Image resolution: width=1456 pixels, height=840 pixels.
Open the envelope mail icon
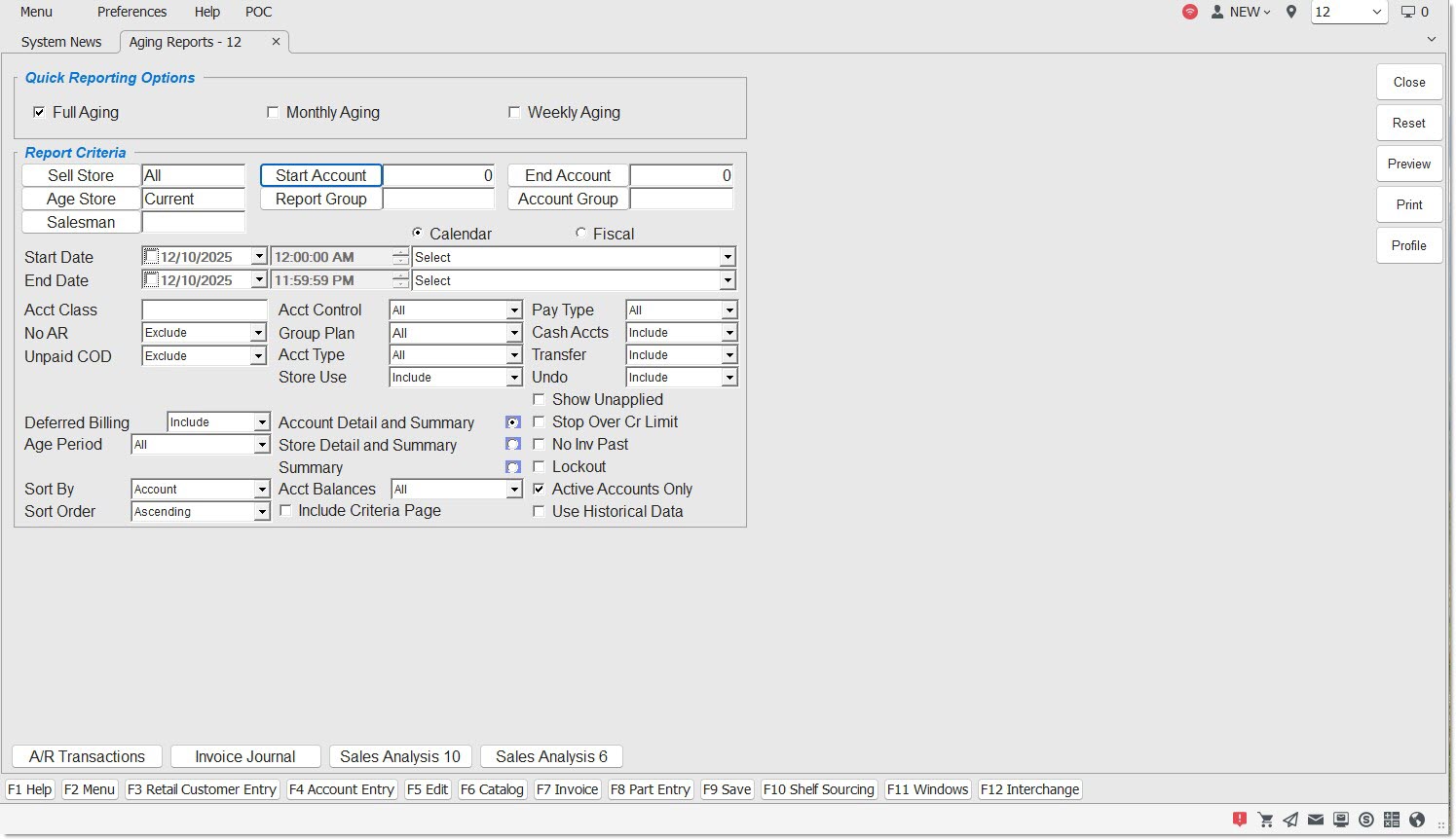1316,820
